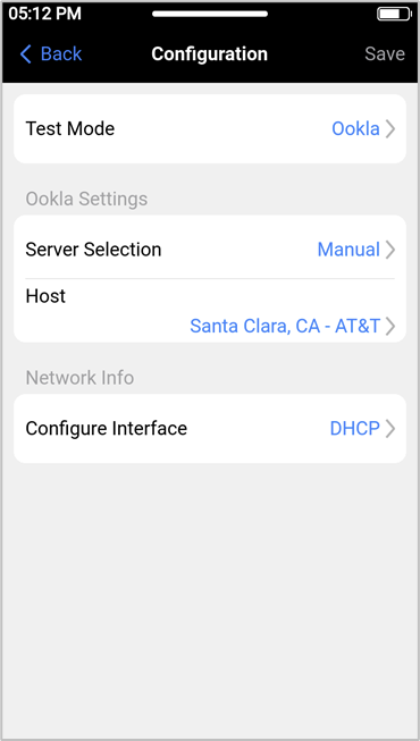Viewport: 420px width, 741px height.
Task: Click the Ookla Settings section header
Action: point(86,199)
